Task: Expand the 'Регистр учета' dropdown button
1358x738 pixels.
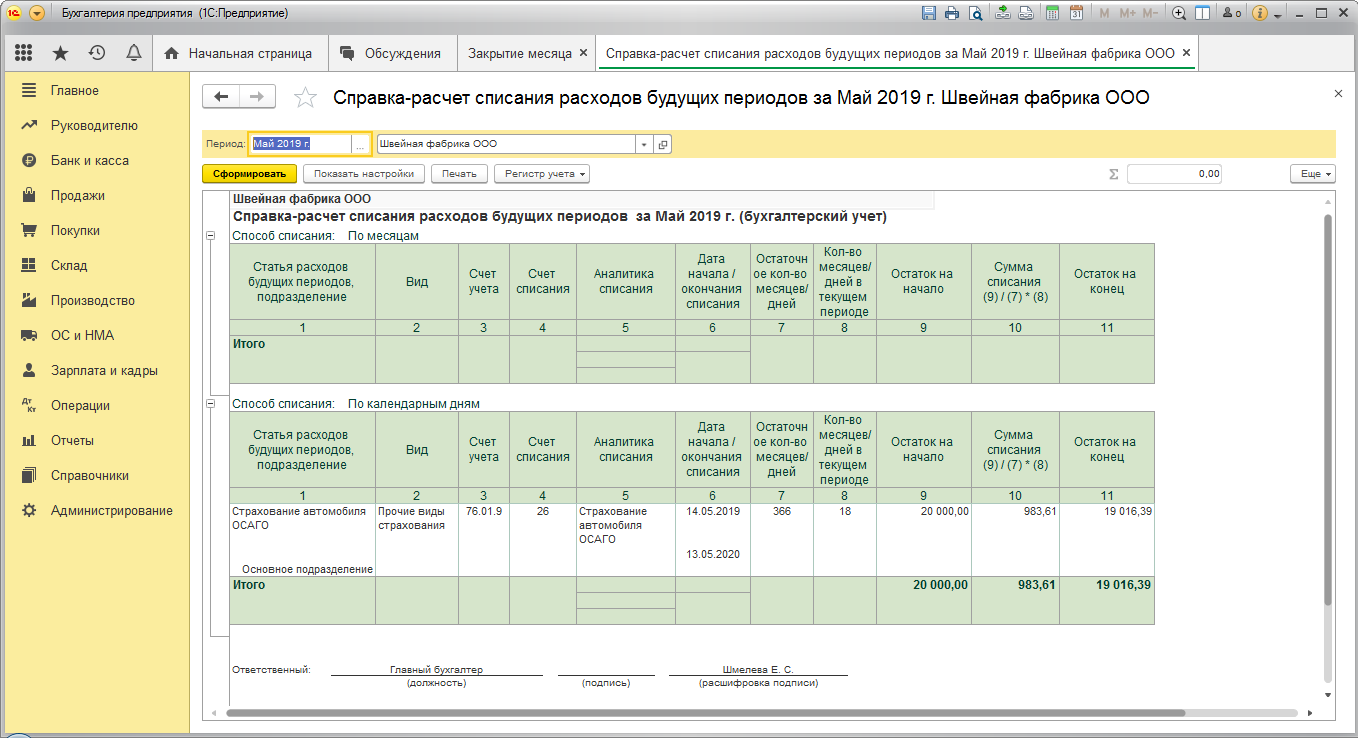Action: 541,174
